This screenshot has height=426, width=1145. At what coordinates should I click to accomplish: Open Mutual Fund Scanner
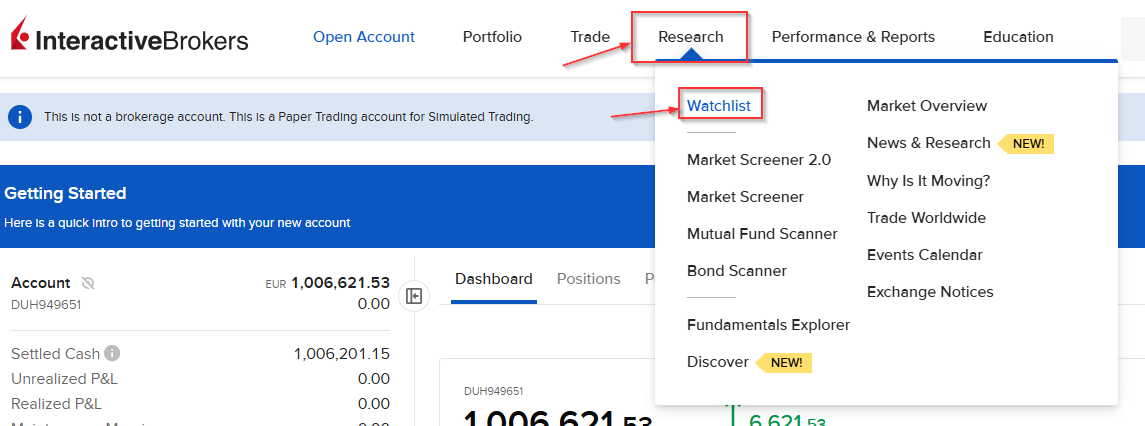click(x=762, y=234)
